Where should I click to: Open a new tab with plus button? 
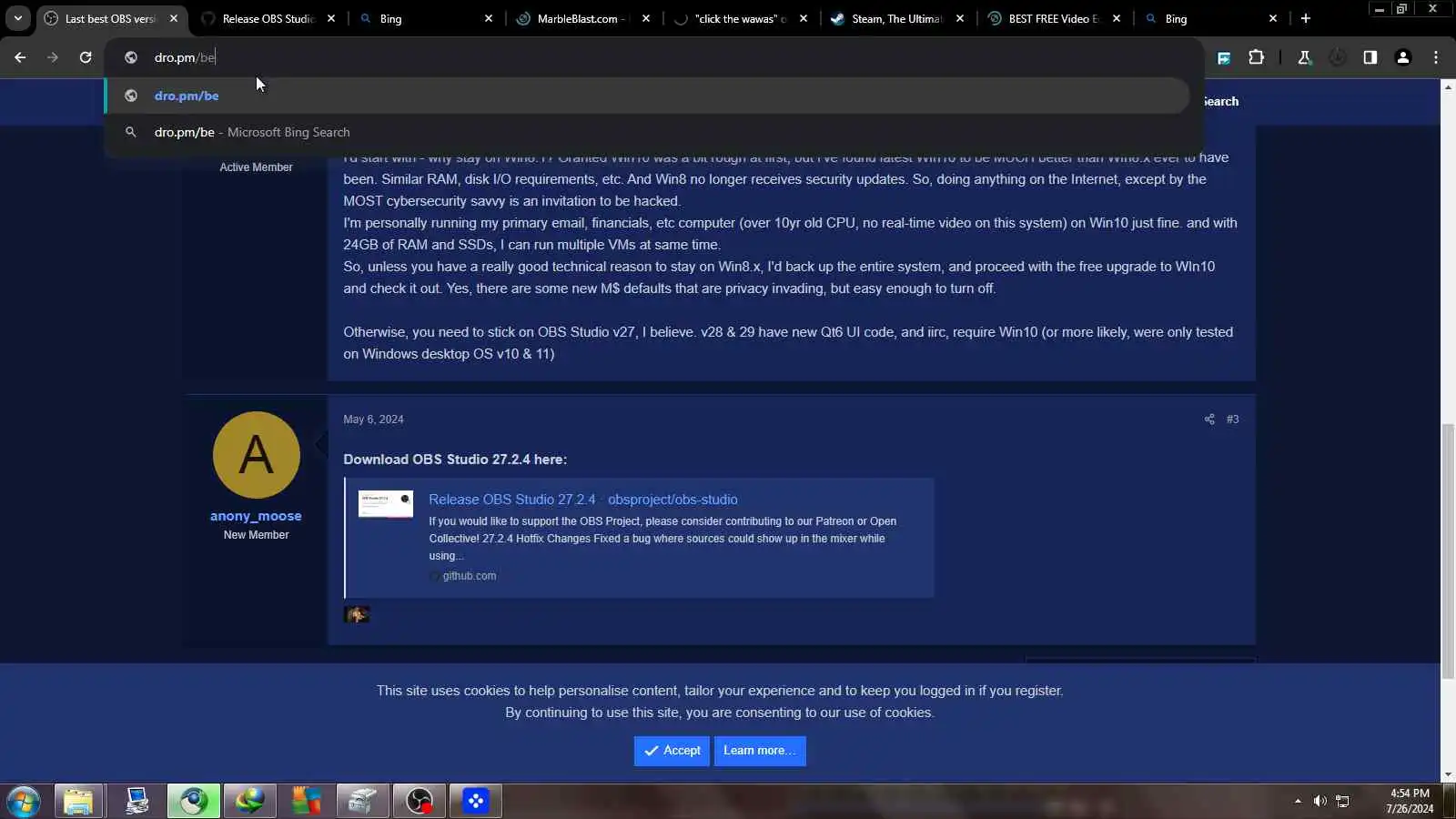pos(1306,18)
